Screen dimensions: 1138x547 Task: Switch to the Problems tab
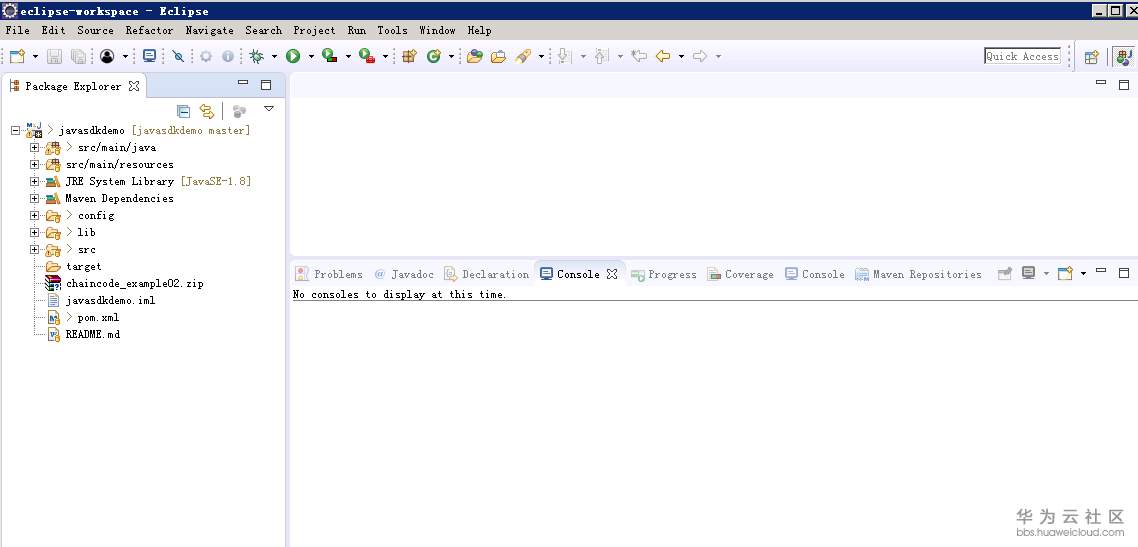click(x=329, y=274)
